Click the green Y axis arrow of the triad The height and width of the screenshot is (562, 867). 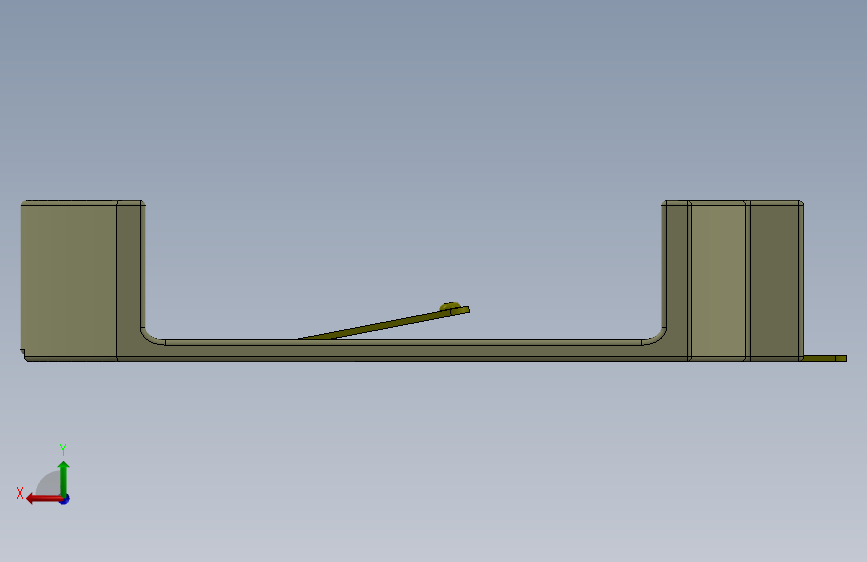[x=64, y=478]
